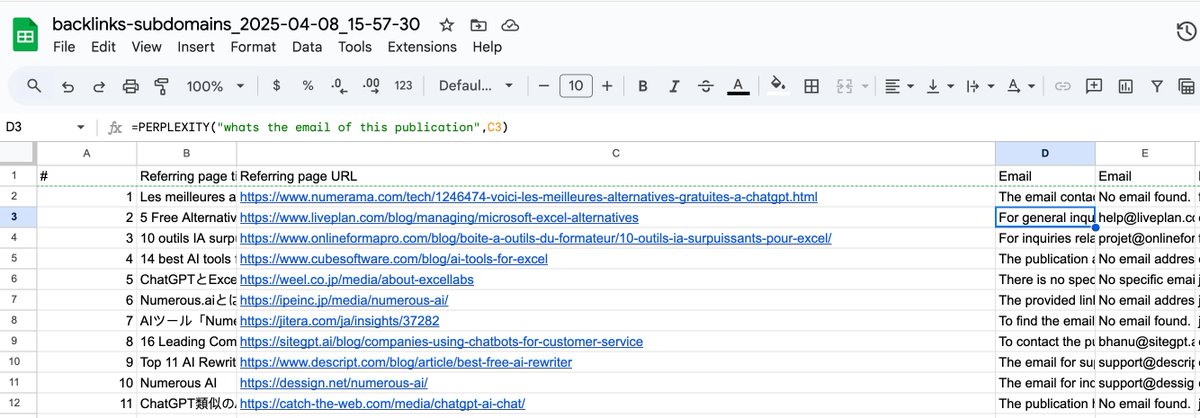Open the View menu
The image size is (1200, 418).
(146, 47)
